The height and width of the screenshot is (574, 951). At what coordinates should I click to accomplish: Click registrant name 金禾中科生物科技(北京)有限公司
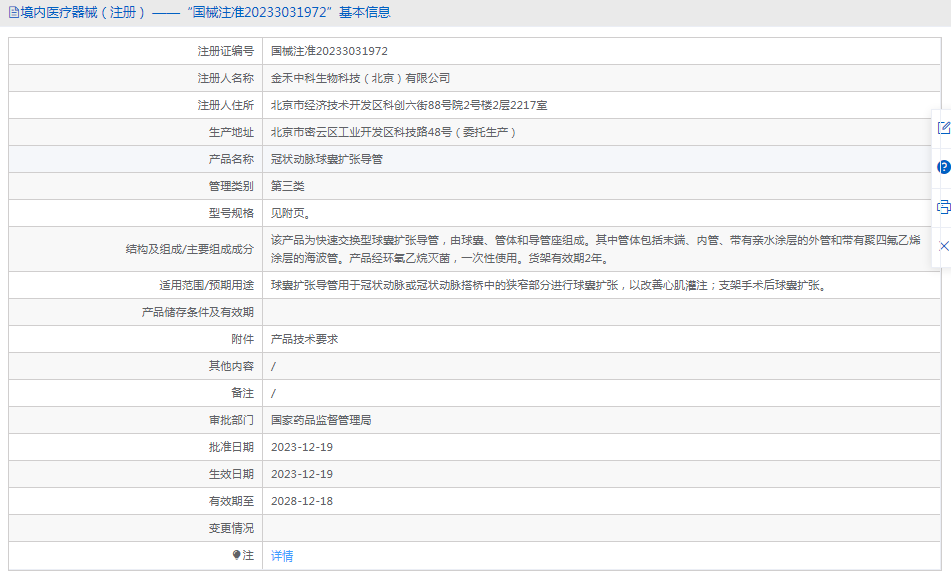[360, 78]
